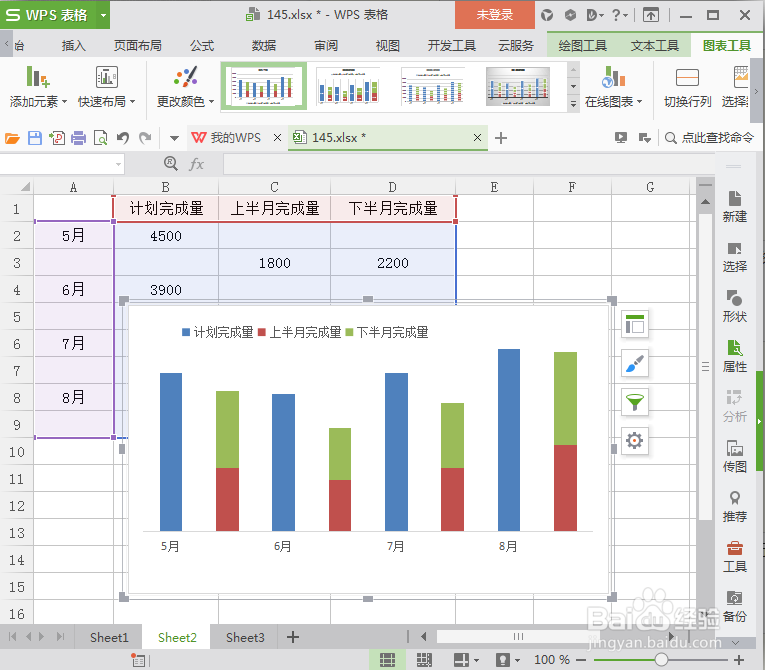
Task: Open the 数据 ribbon tab
Action: coord(264,46)
